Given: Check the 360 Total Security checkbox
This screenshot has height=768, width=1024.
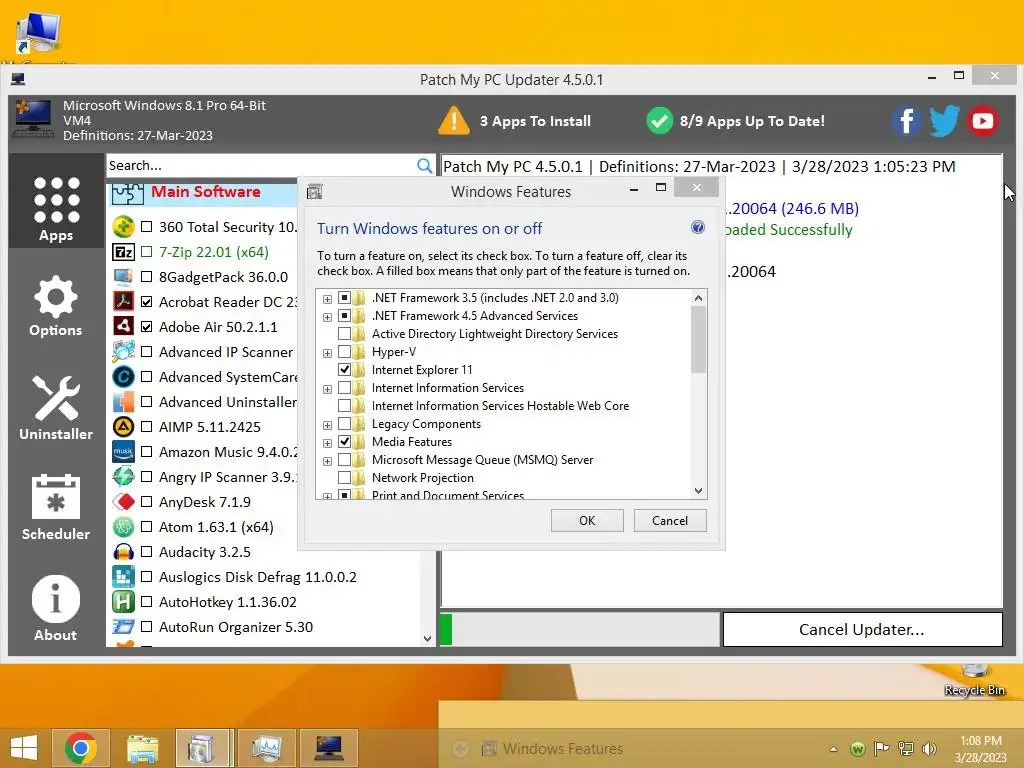Looking at the screenshot, I should tap(147, 227).
